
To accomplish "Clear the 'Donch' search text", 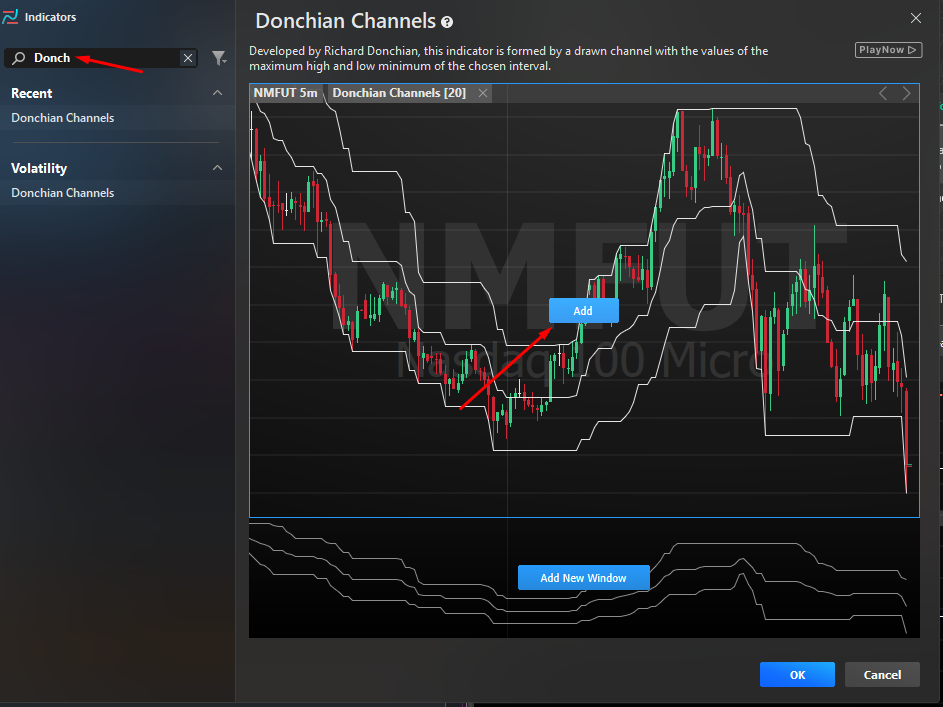I will pyautogui.click(x=187, y=58).
